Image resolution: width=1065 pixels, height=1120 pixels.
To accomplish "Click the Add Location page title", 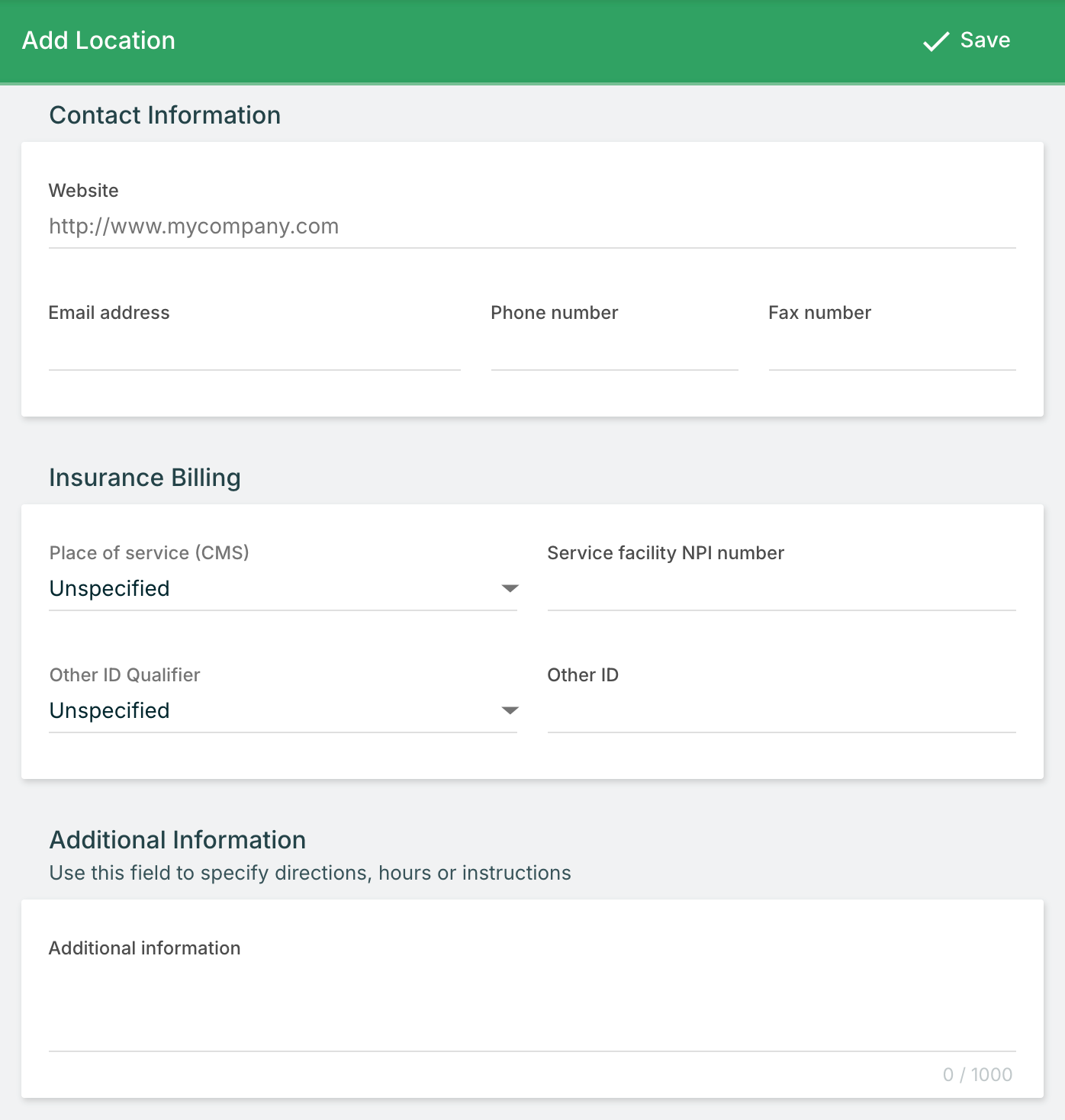I will pyautogui.click(x=99, y=40).
